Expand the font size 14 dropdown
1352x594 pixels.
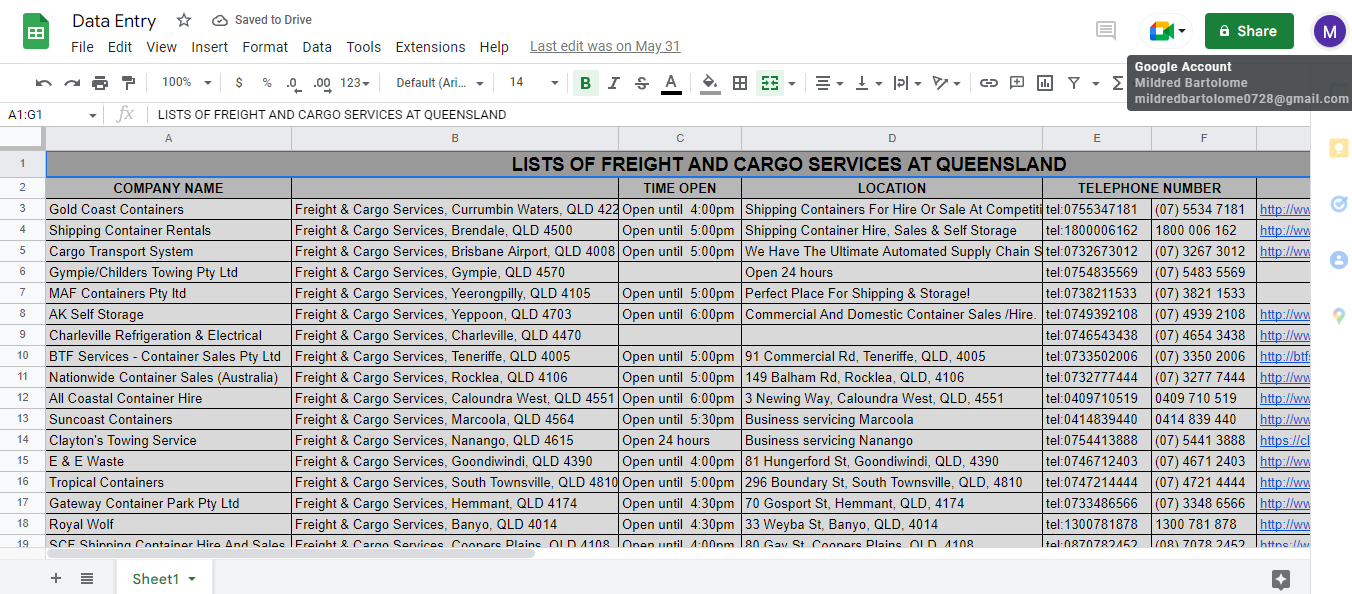pos(531,83)
